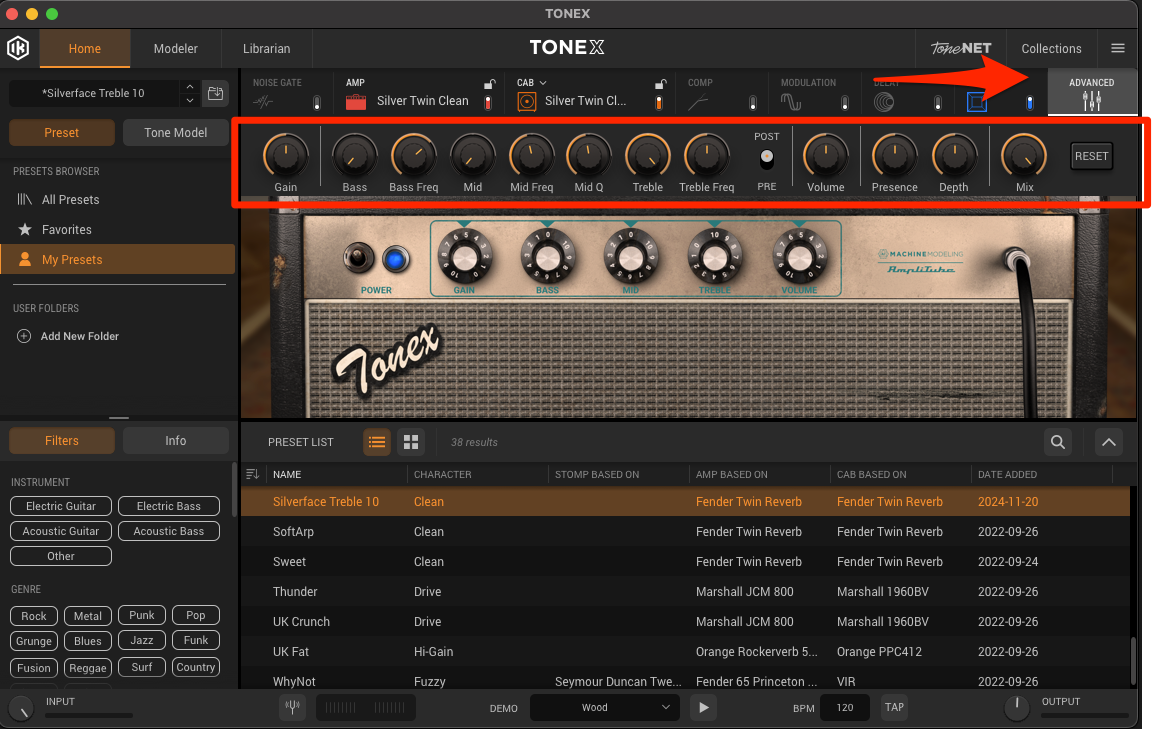This screenshot has width=1152, height=729.
Task: Open the Advanced parameters mixer icon
Action: (1092, 101)
